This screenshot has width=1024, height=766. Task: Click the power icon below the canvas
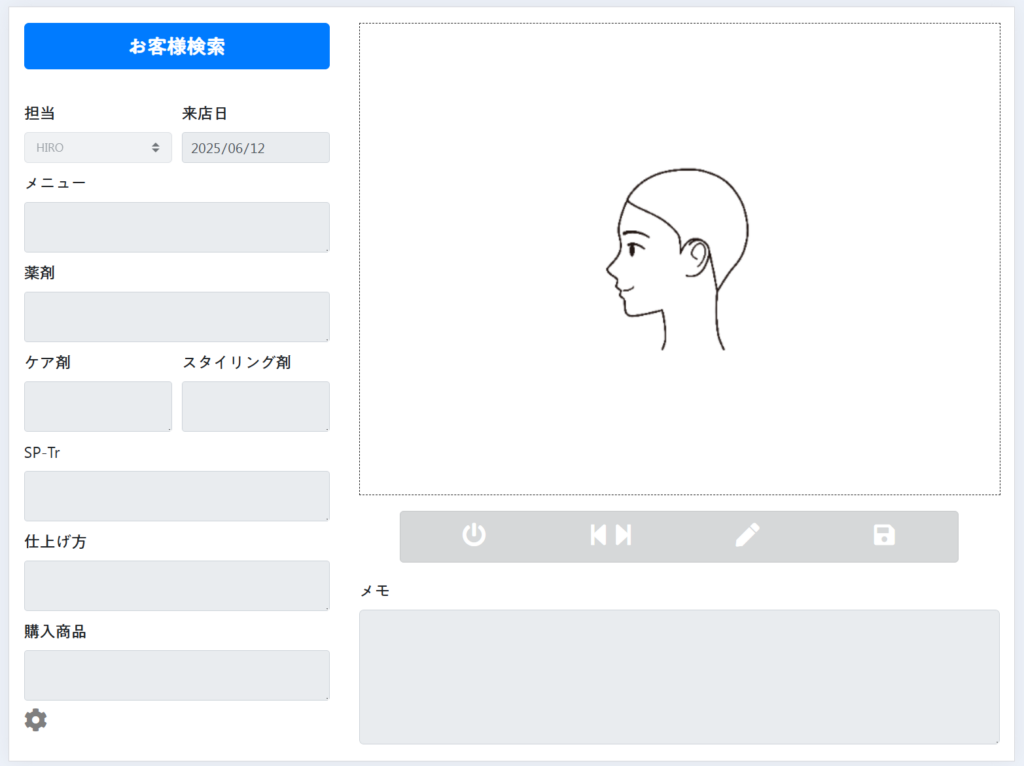click(474, 535)
